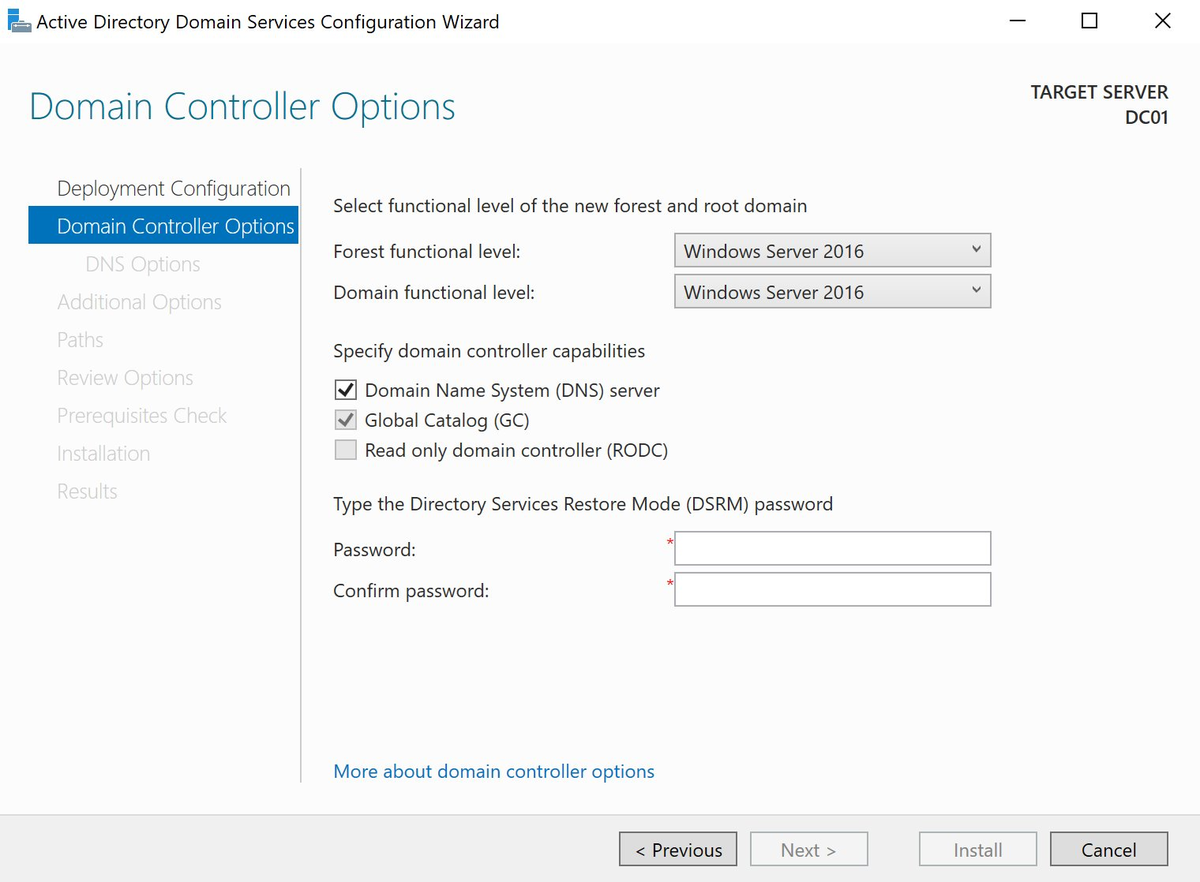Select Deployment Configuration in the sidebar
This screenshot has height=882, width=1200.
tap(174, 188)
